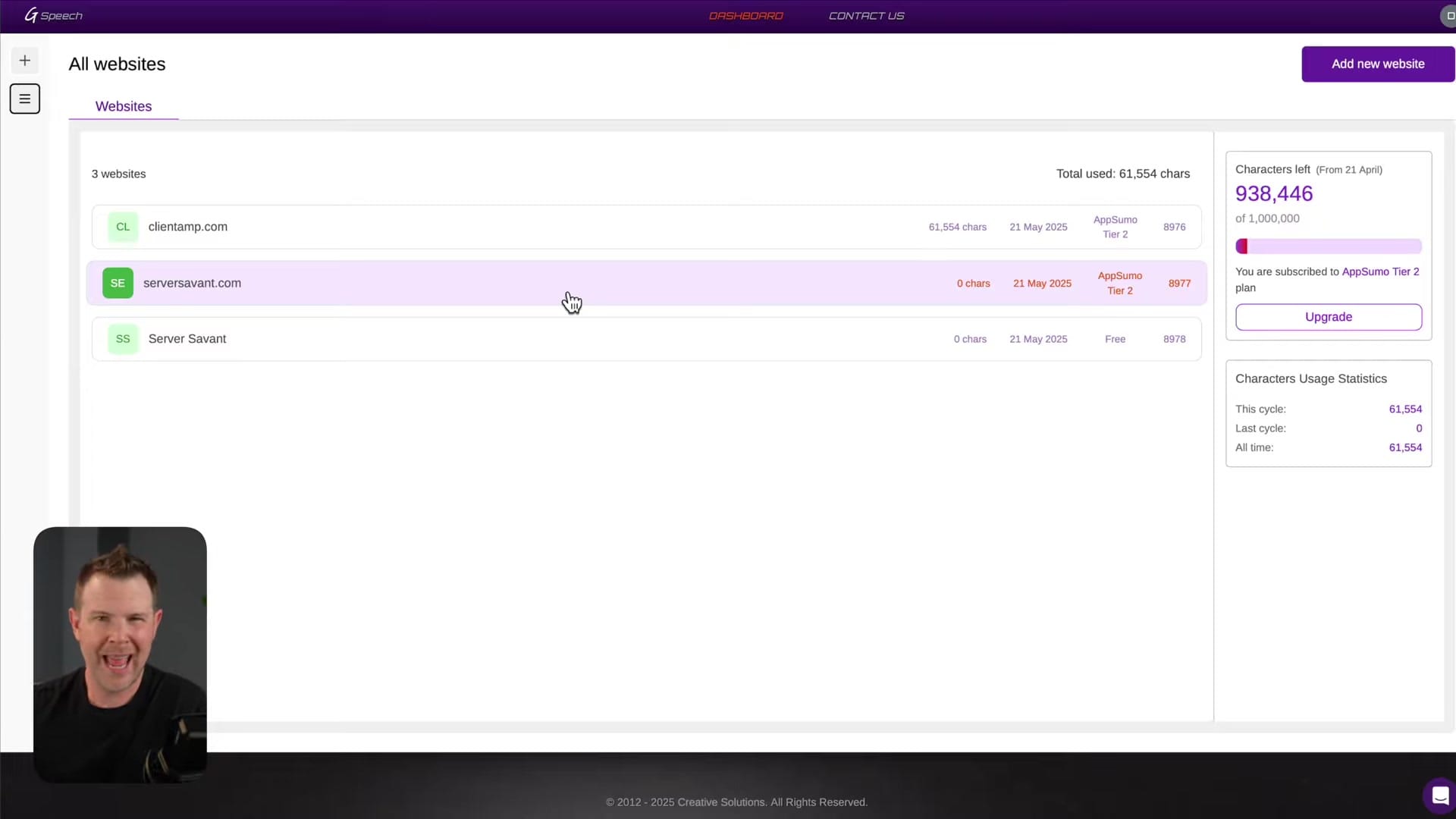Click 0 chars in serversavant.com row
The image size is (1456, 819).
pyautogui.click(x=973, y=283)
